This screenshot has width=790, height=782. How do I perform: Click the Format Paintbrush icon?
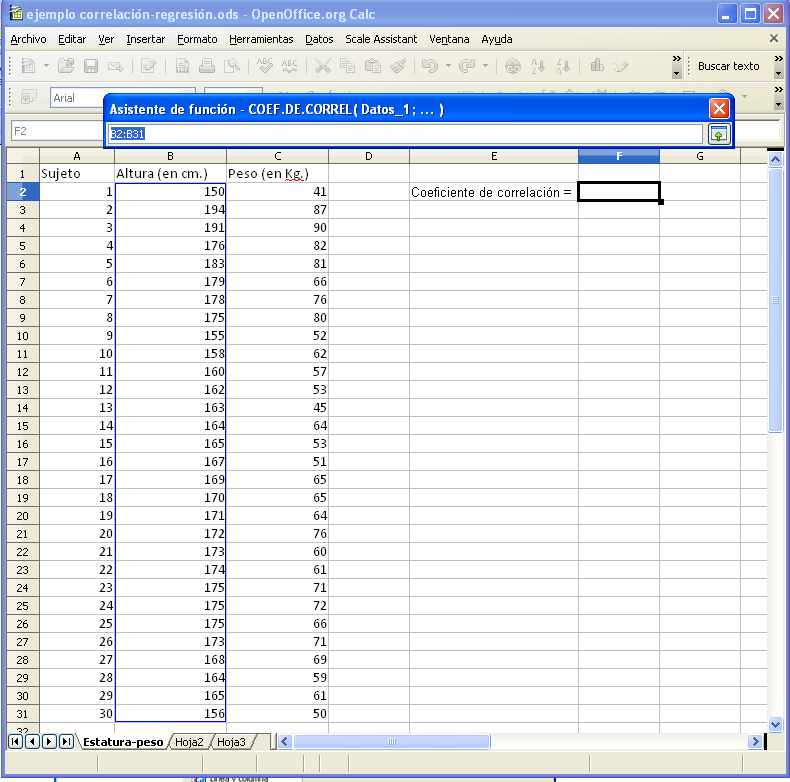click(397, 67)
